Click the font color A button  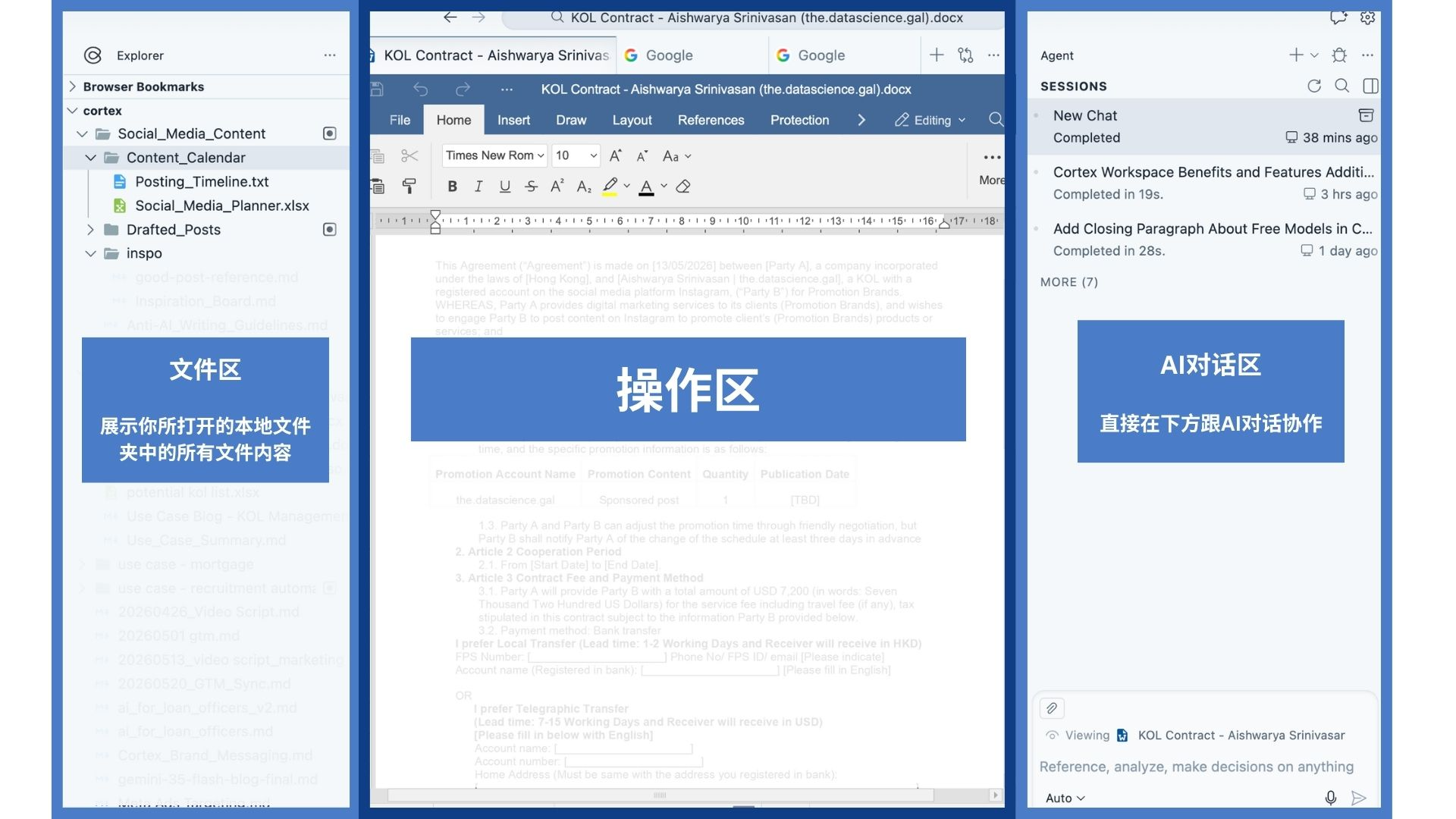(x=646, y=187)
